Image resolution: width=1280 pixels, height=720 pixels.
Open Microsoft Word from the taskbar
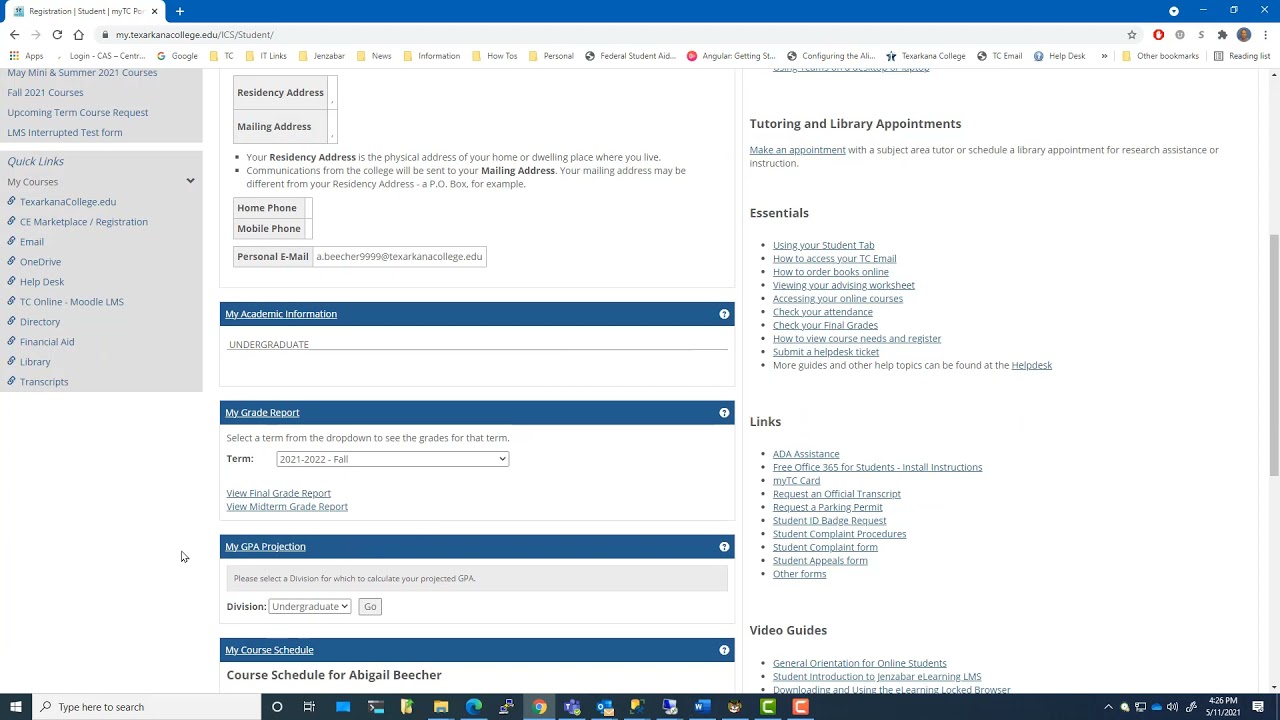point(702,707)
